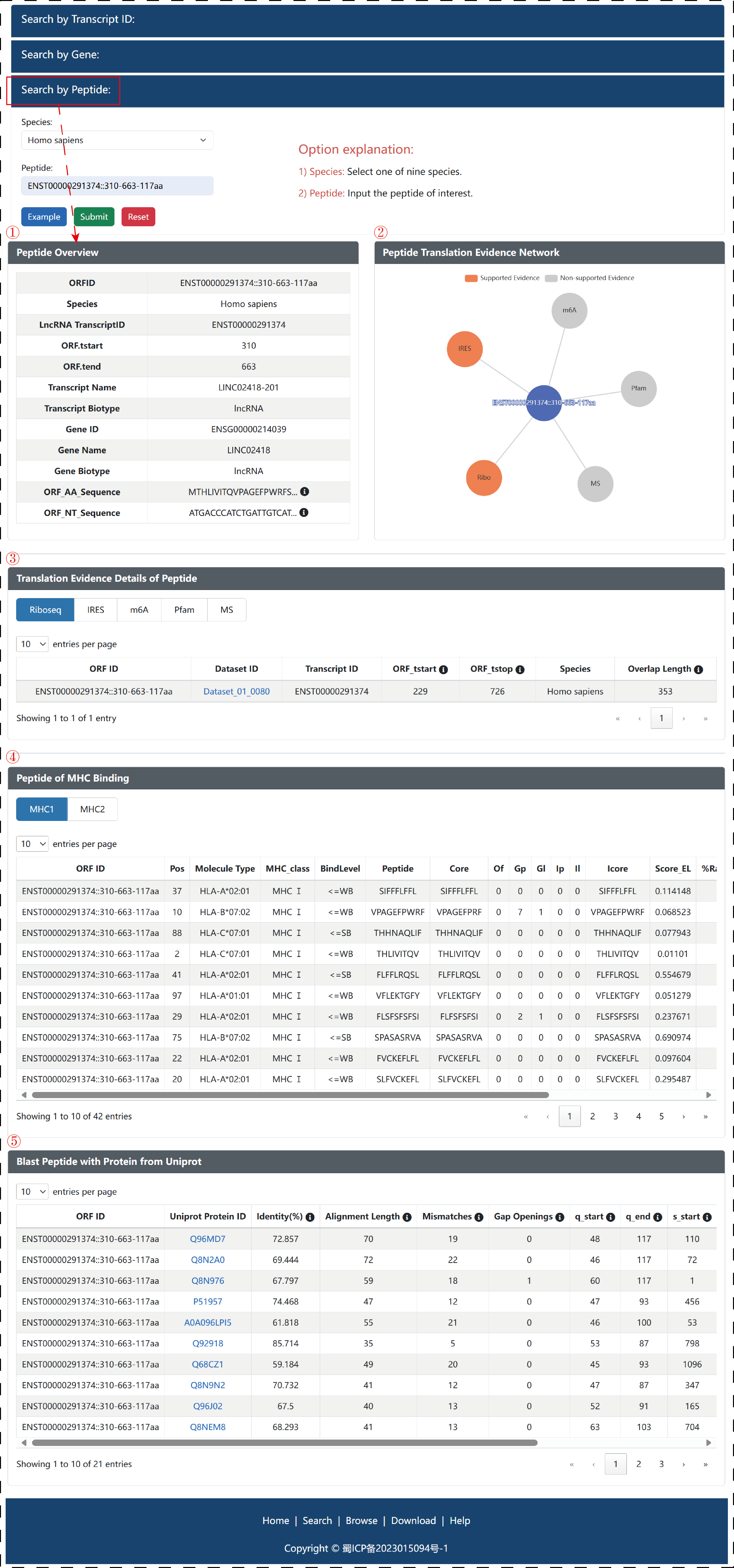Click the m6A node in evidence network

[x=569, y=310]
